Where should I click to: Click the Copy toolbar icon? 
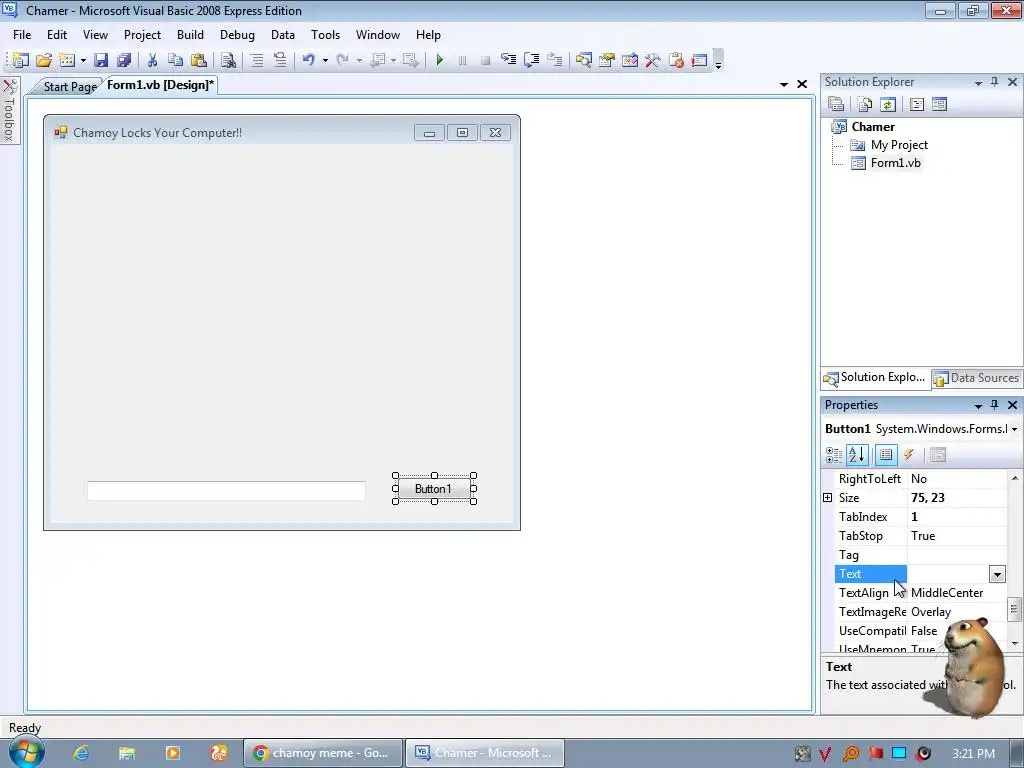click(x=175, y=60)
